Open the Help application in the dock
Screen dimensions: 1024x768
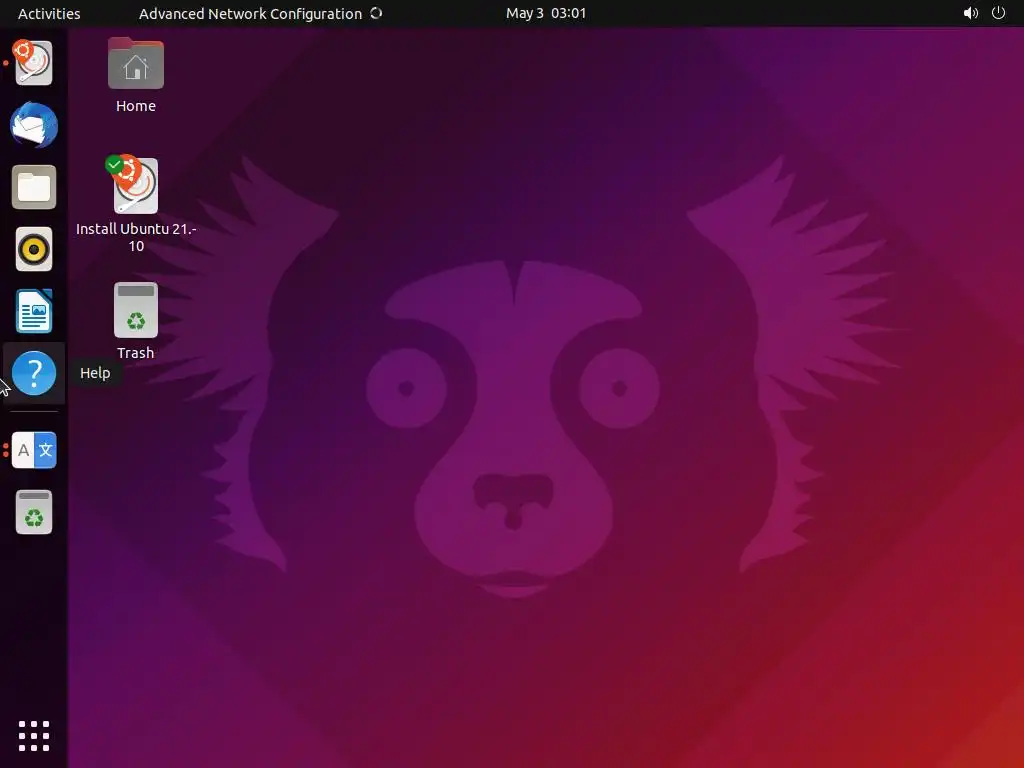pos(33,373)
